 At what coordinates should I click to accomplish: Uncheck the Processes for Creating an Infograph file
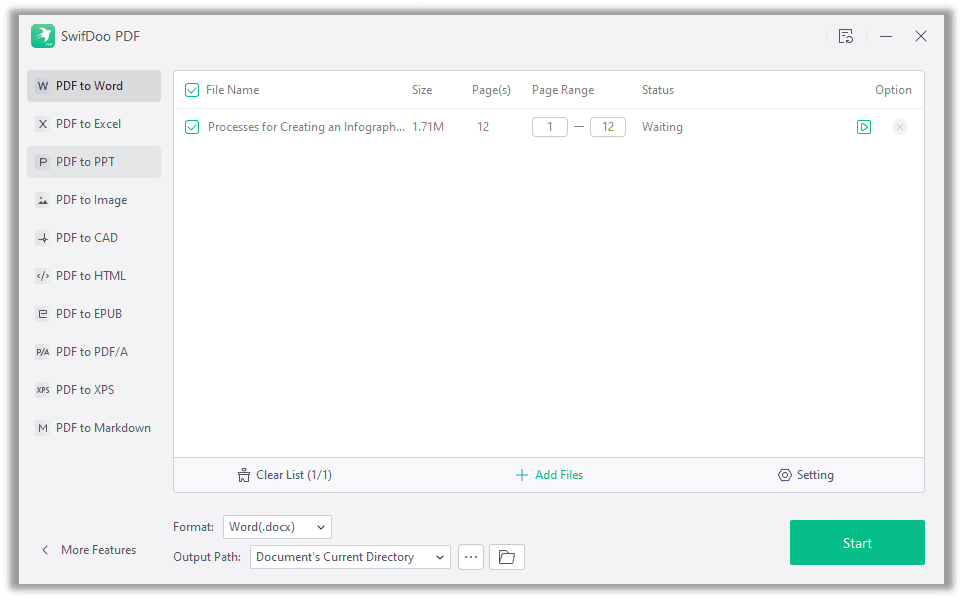[x=192, y=127]
